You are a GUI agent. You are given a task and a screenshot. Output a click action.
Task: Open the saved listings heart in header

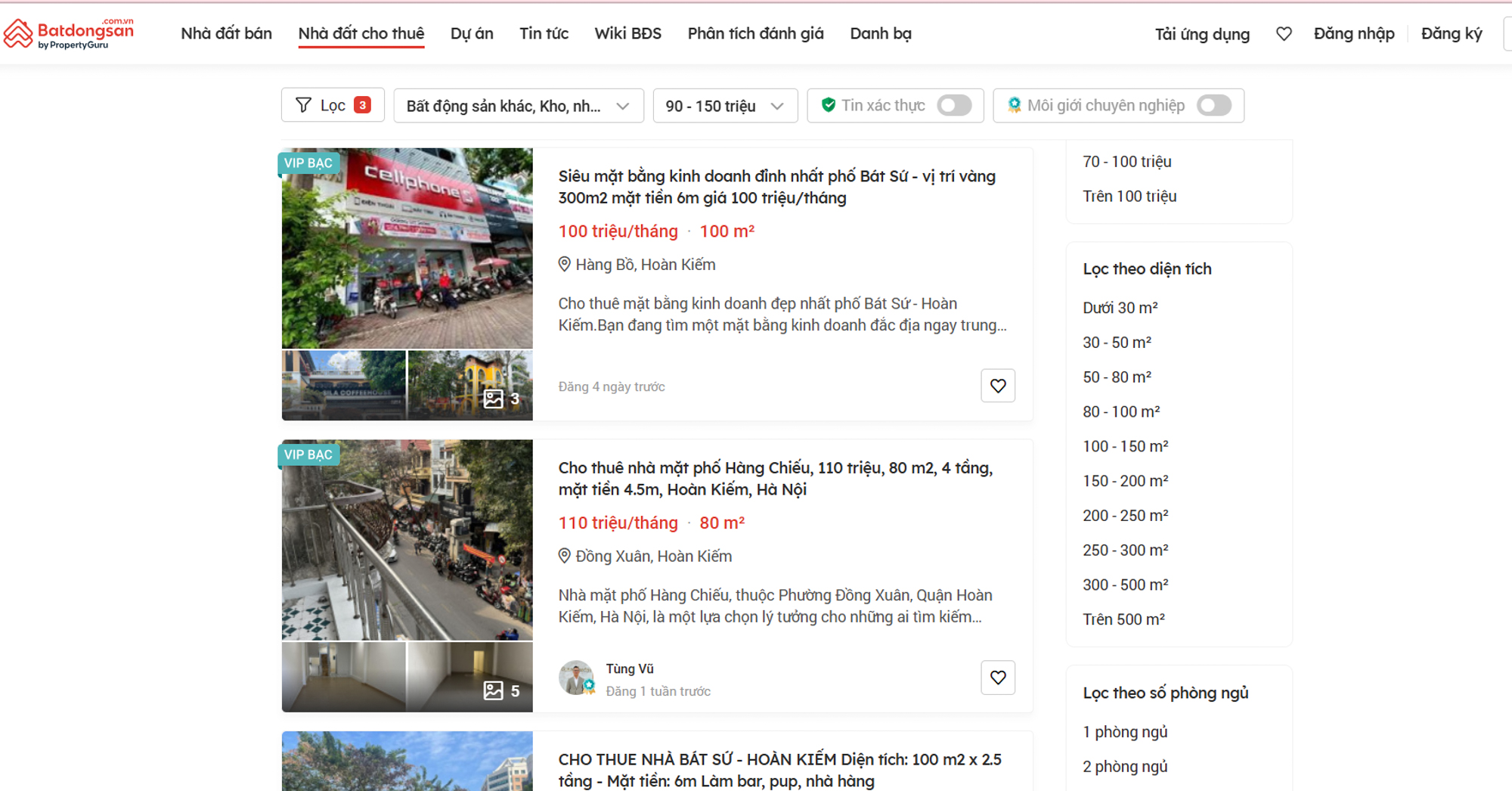(1284, 33)
